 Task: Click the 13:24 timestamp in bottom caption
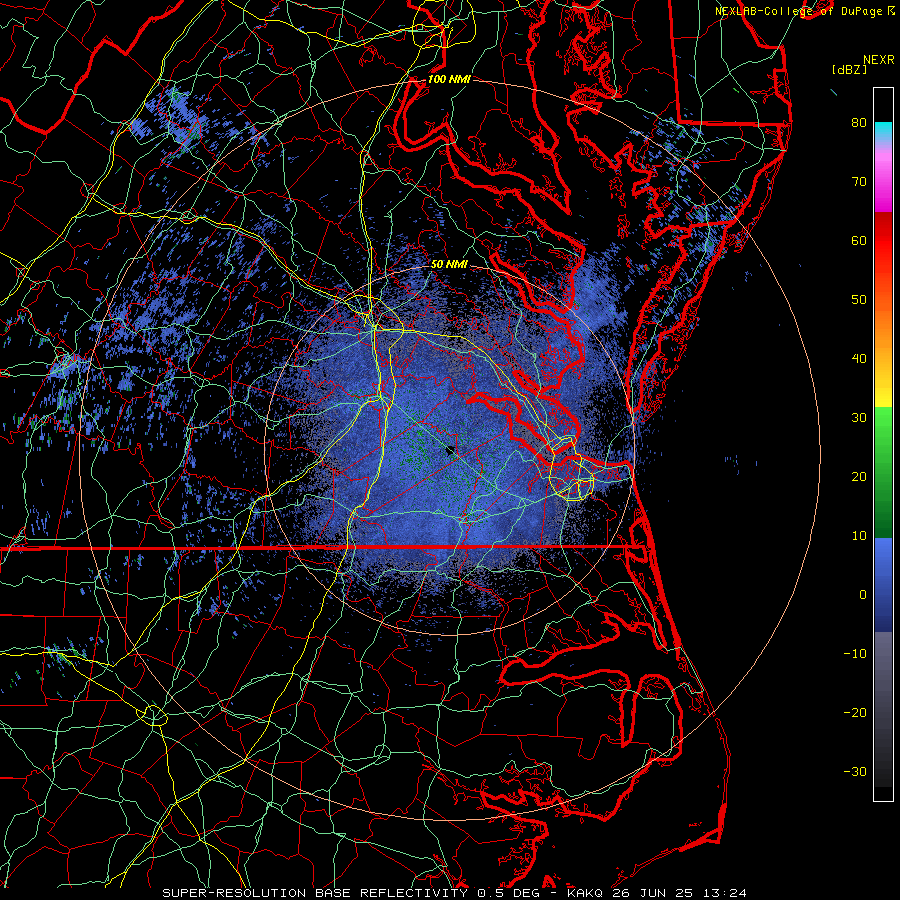click(726, 893)
